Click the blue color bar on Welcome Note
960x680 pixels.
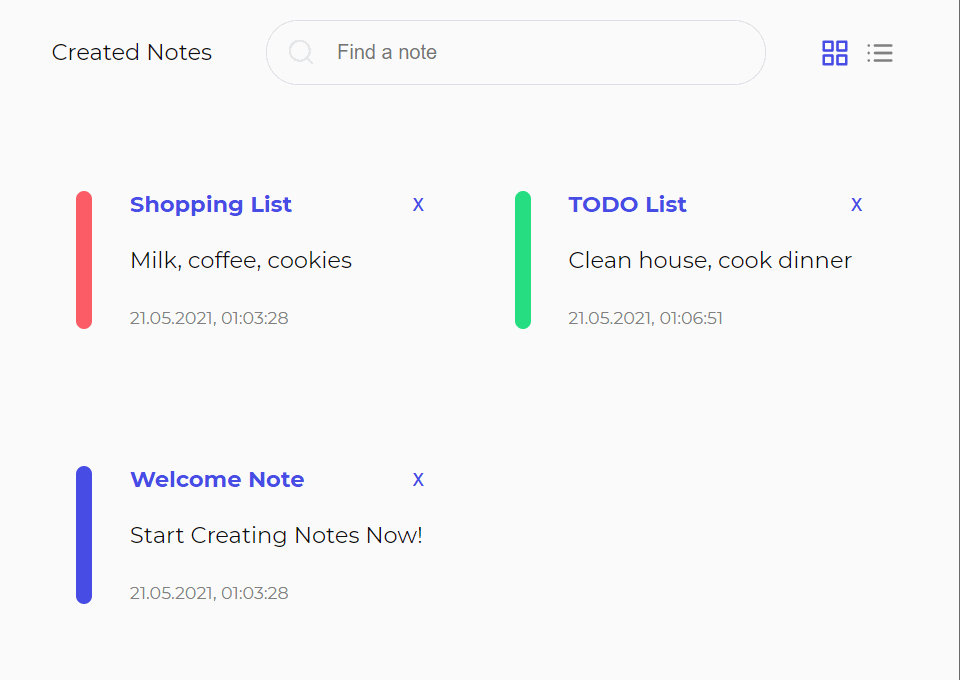[84, 535]
